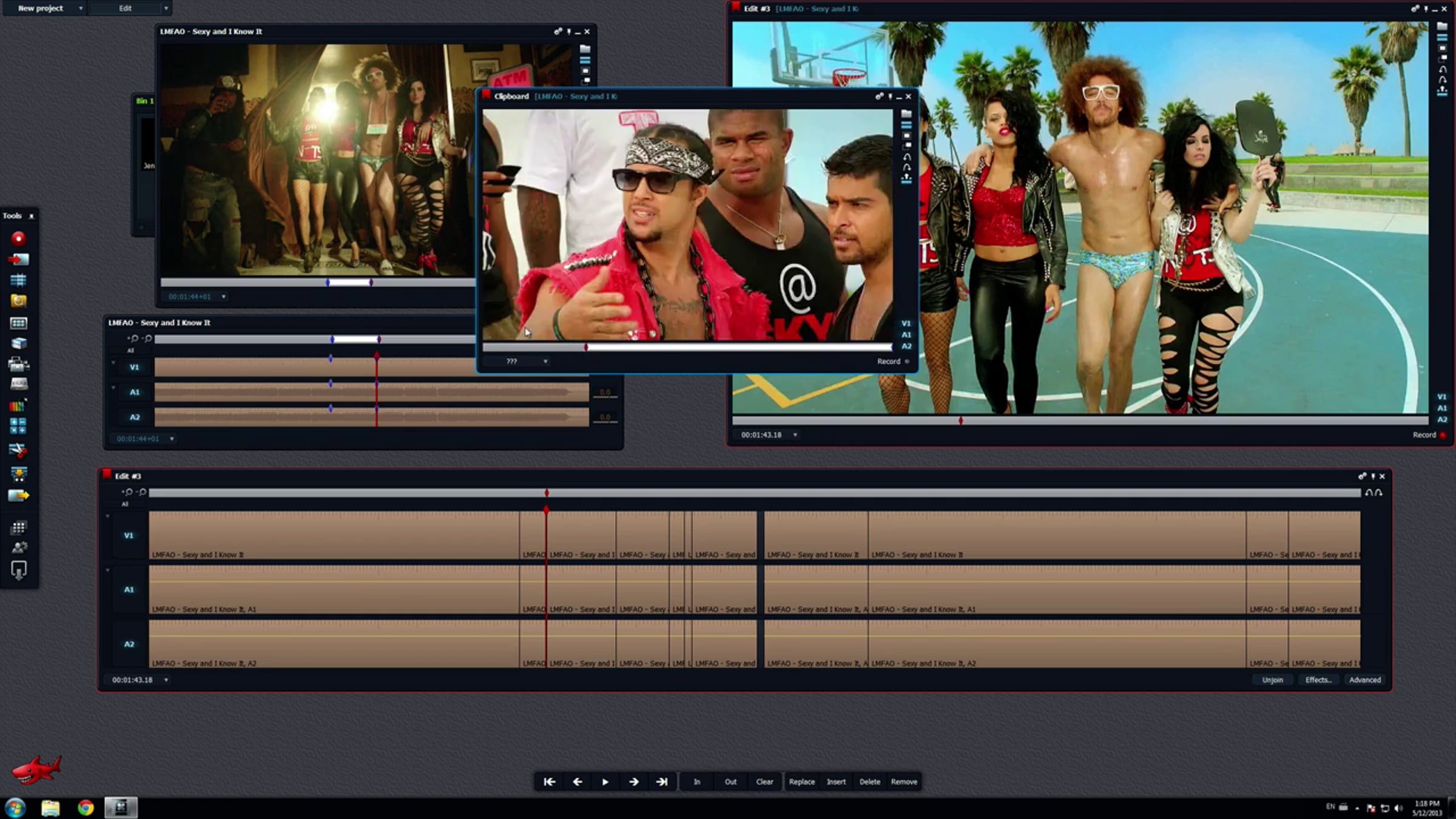Zoom in on the Edit #3 timeline
This screenshot has height=819, width=1456.
click(127, 492)
